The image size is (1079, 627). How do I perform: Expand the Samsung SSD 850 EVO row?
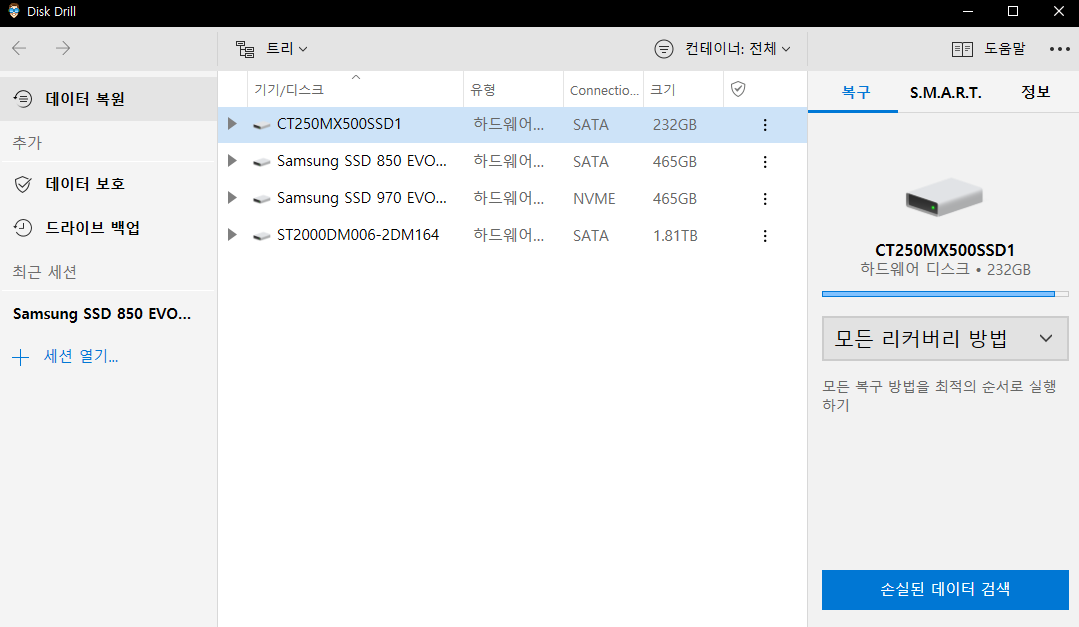[232, 161]
